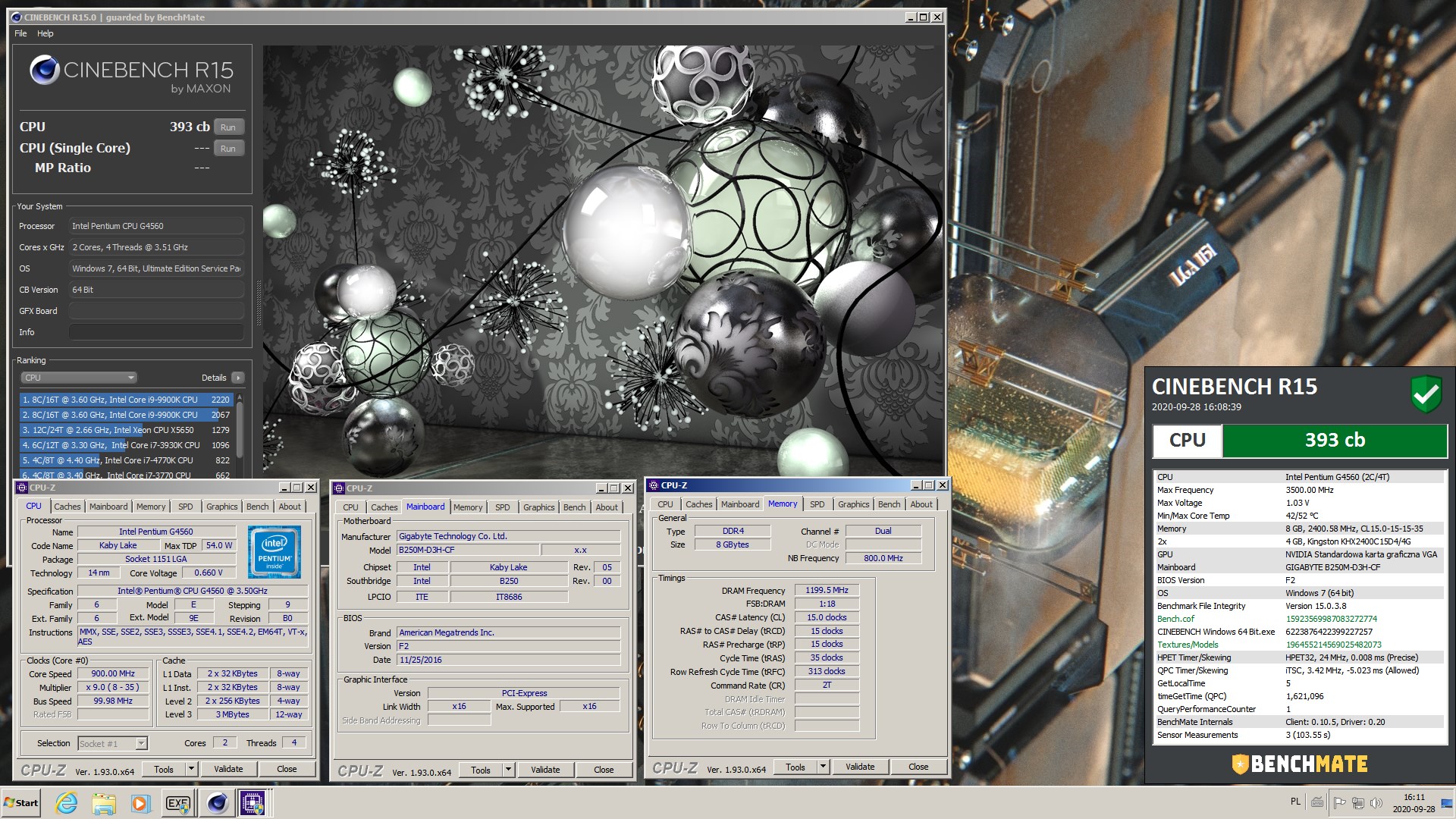Open Mainboard tab in leftmost CPU-Z window
This screenshot has width=1456, height=819.
(x=108, y=507)
